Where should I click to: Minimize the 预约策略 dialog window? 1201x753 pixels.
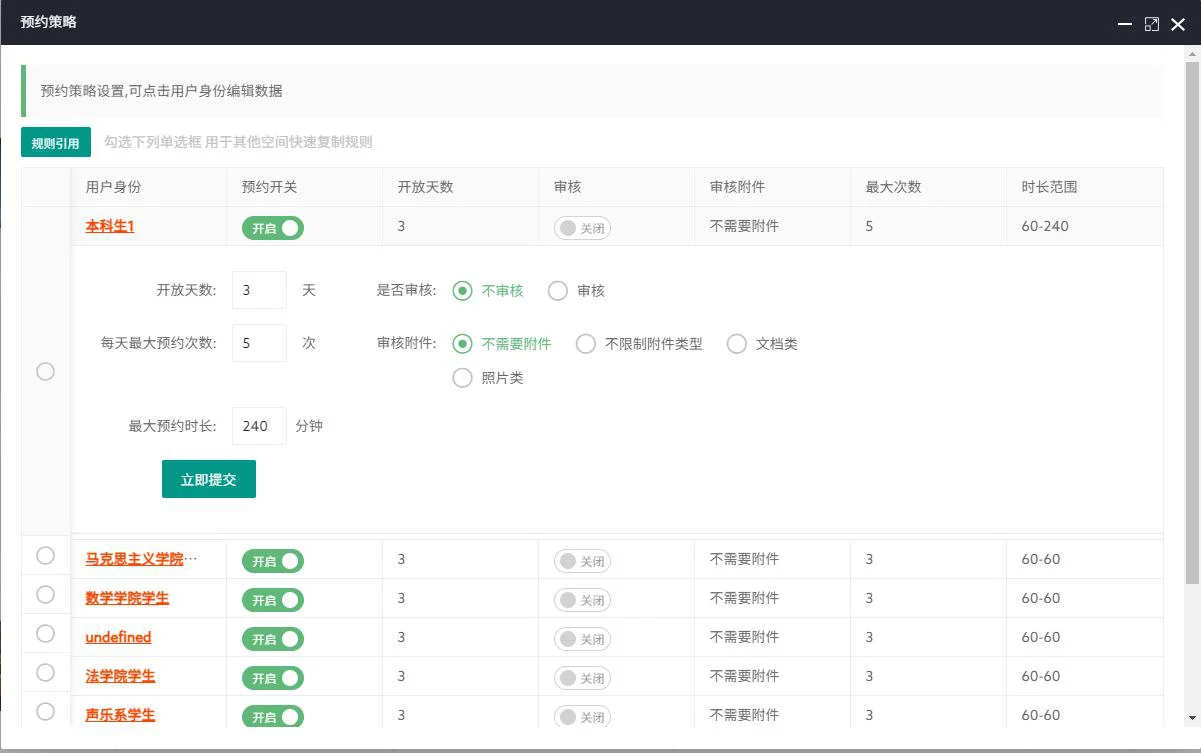point(1125,24)
